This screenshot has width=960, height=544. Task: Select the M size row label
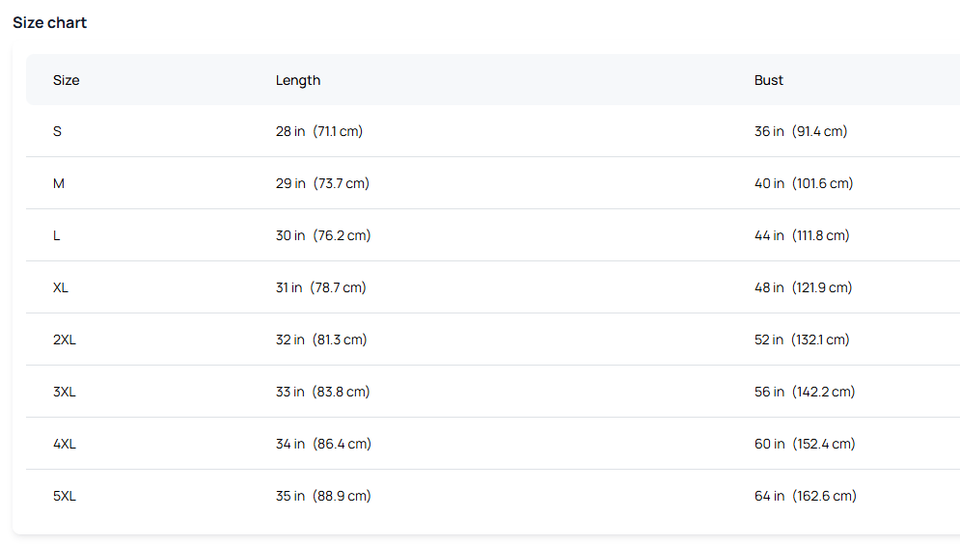[x=59, y=183]
